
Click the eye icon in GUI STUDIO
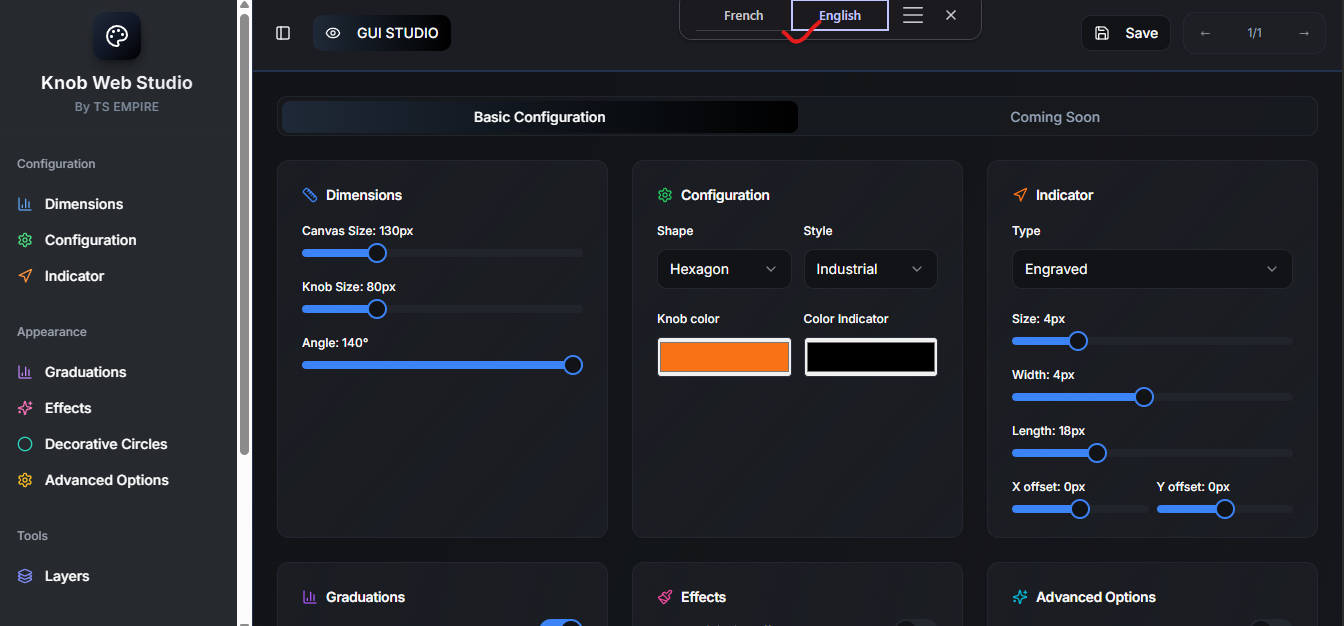(x=333, y=33)
